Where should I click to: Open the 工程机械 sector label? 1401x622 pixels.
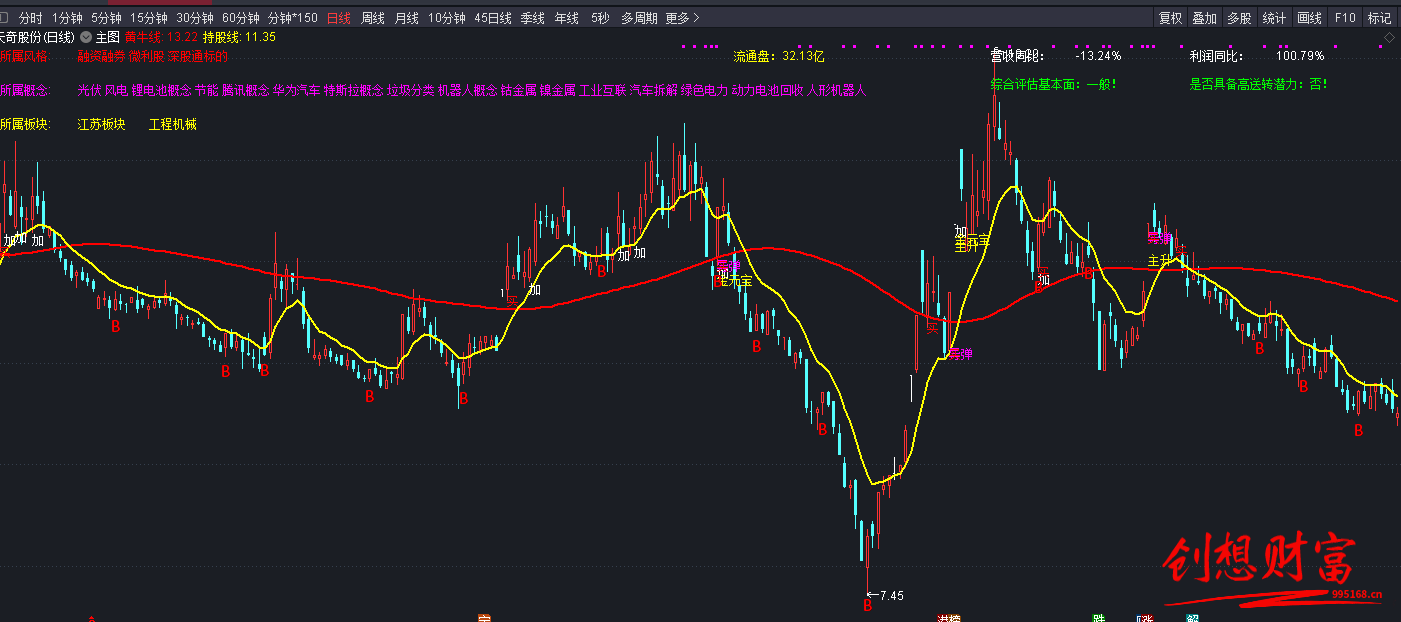[x=172, y=125]
